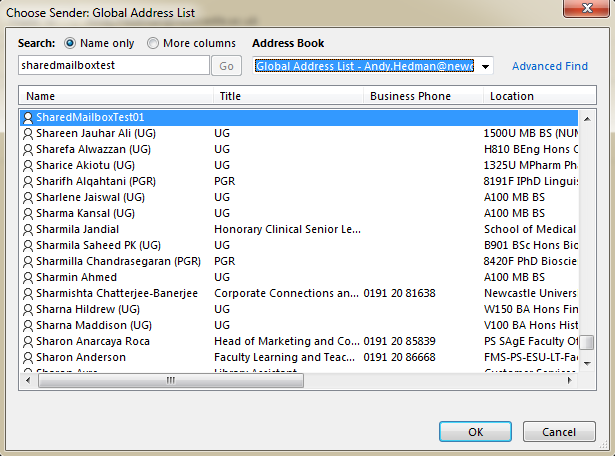
Task: Click the contact icon next to Sharma Kansal
Action: (x=28, y=213)
